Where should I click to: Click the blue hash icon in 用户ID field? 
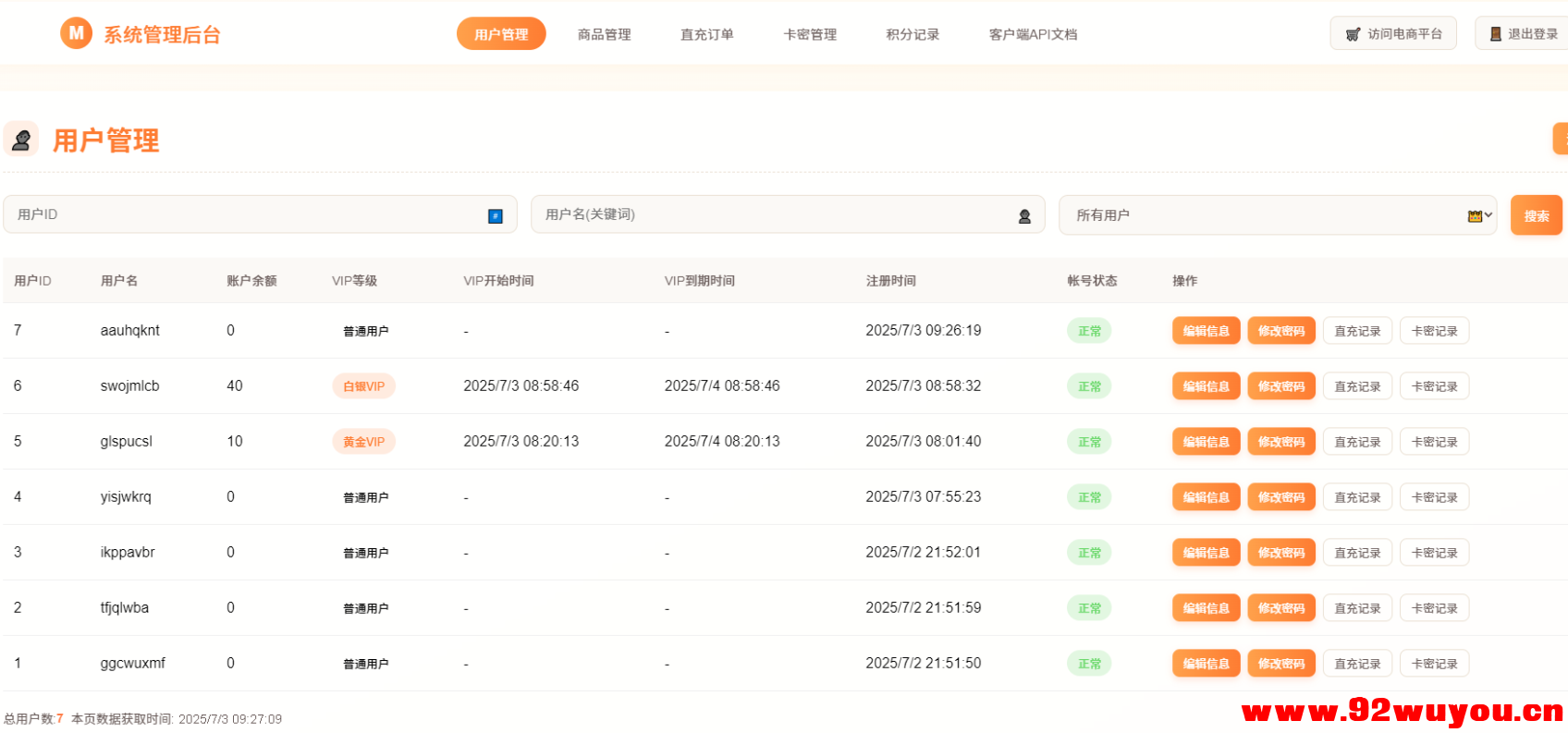496,215
